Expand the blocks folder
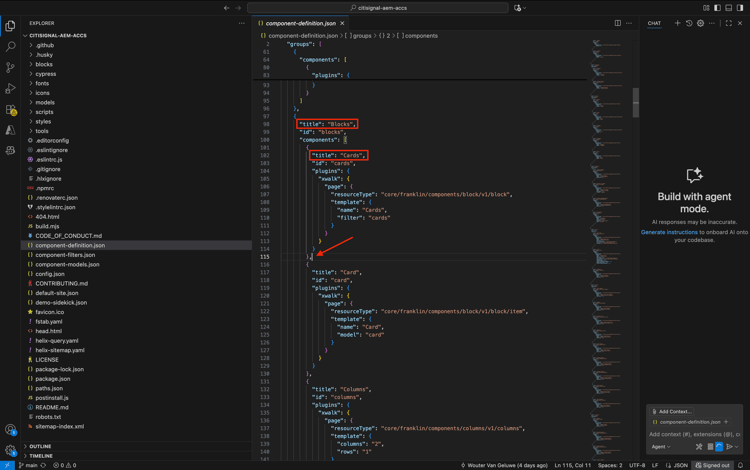The width and height of the screenshot is (750, 470). pos(44,64)
